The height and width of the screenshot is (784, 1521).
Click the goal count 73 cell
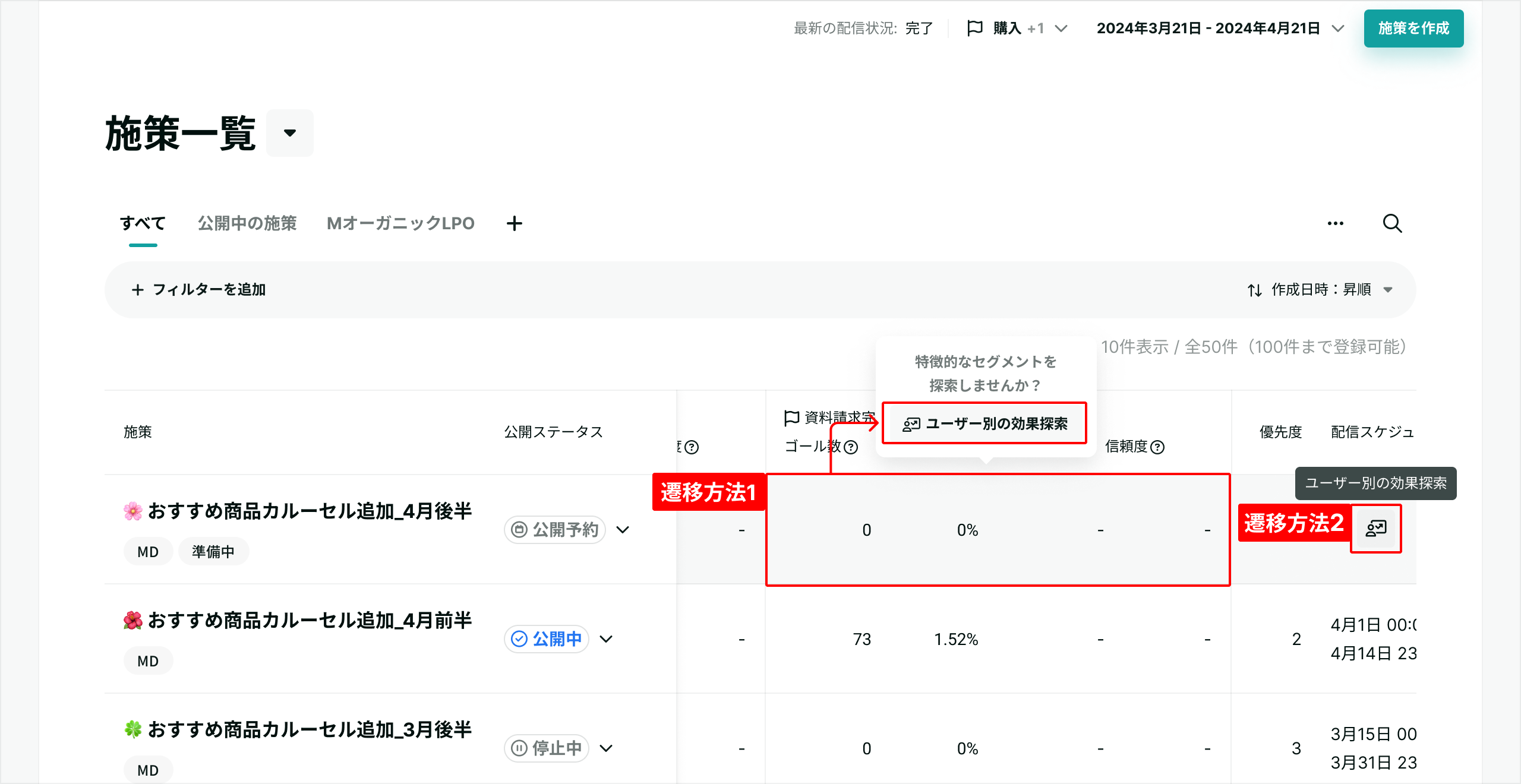[x=862, y=639]
